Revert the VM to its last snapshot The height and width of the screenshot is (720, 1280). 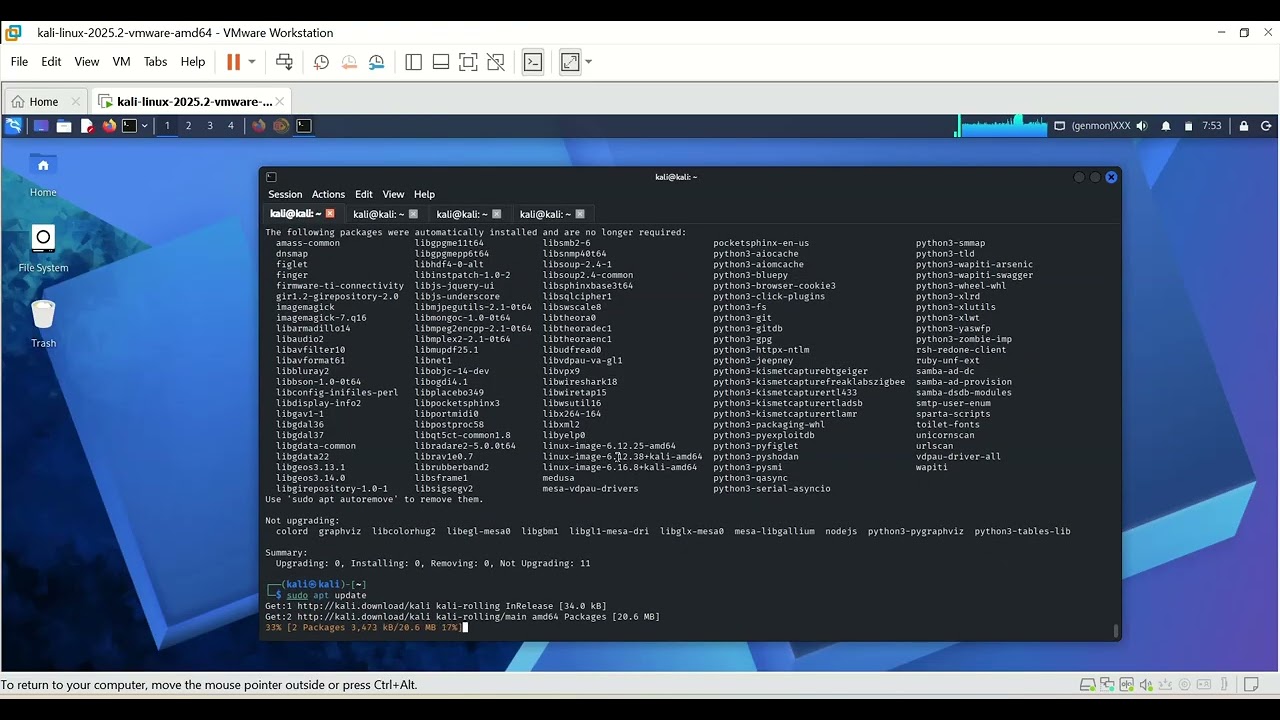click(349, 62)
